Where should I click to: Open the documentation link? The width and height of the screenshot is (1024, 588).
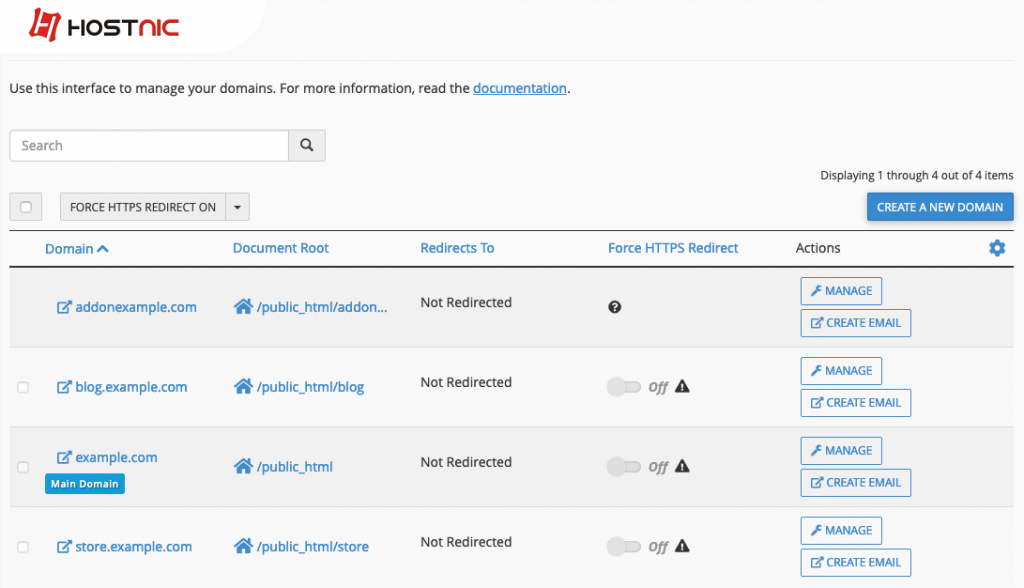coord(520,88)
